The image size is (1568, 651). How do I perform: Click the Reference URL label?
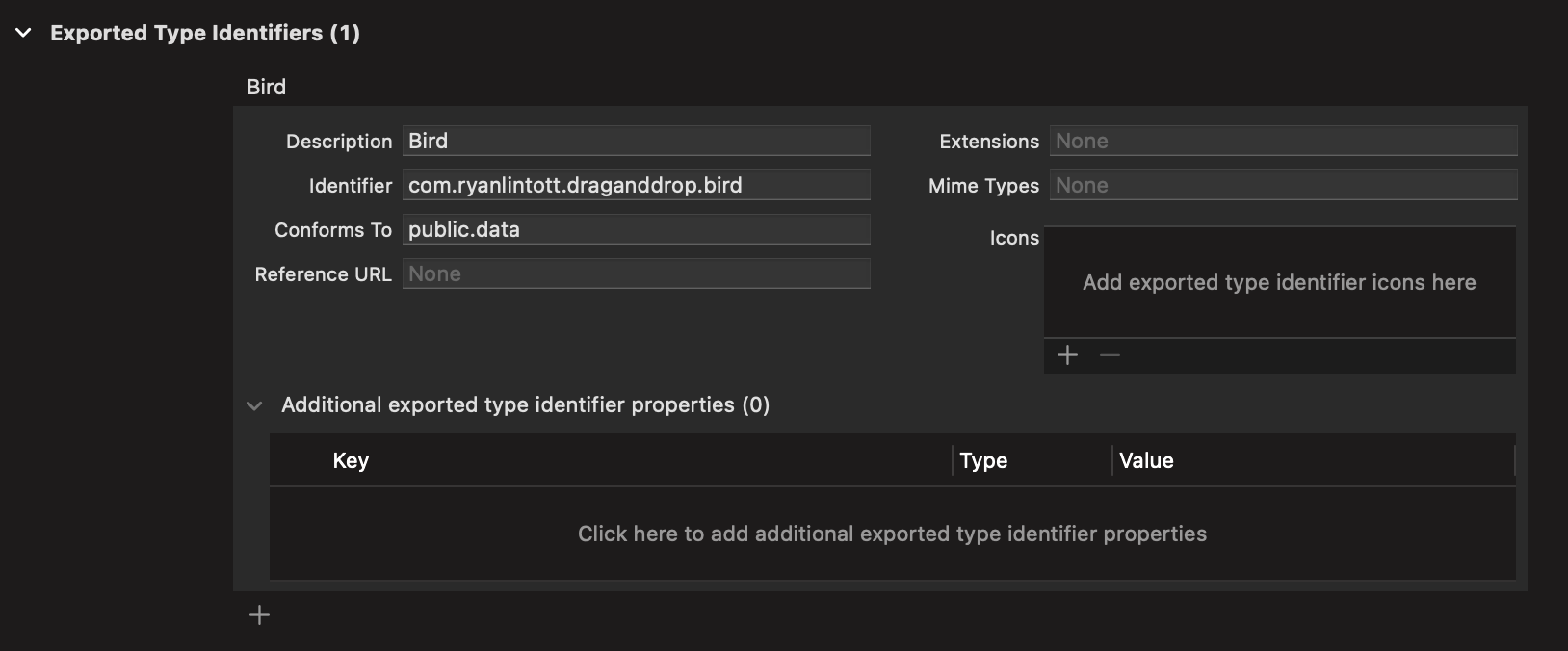coord(323,274)
